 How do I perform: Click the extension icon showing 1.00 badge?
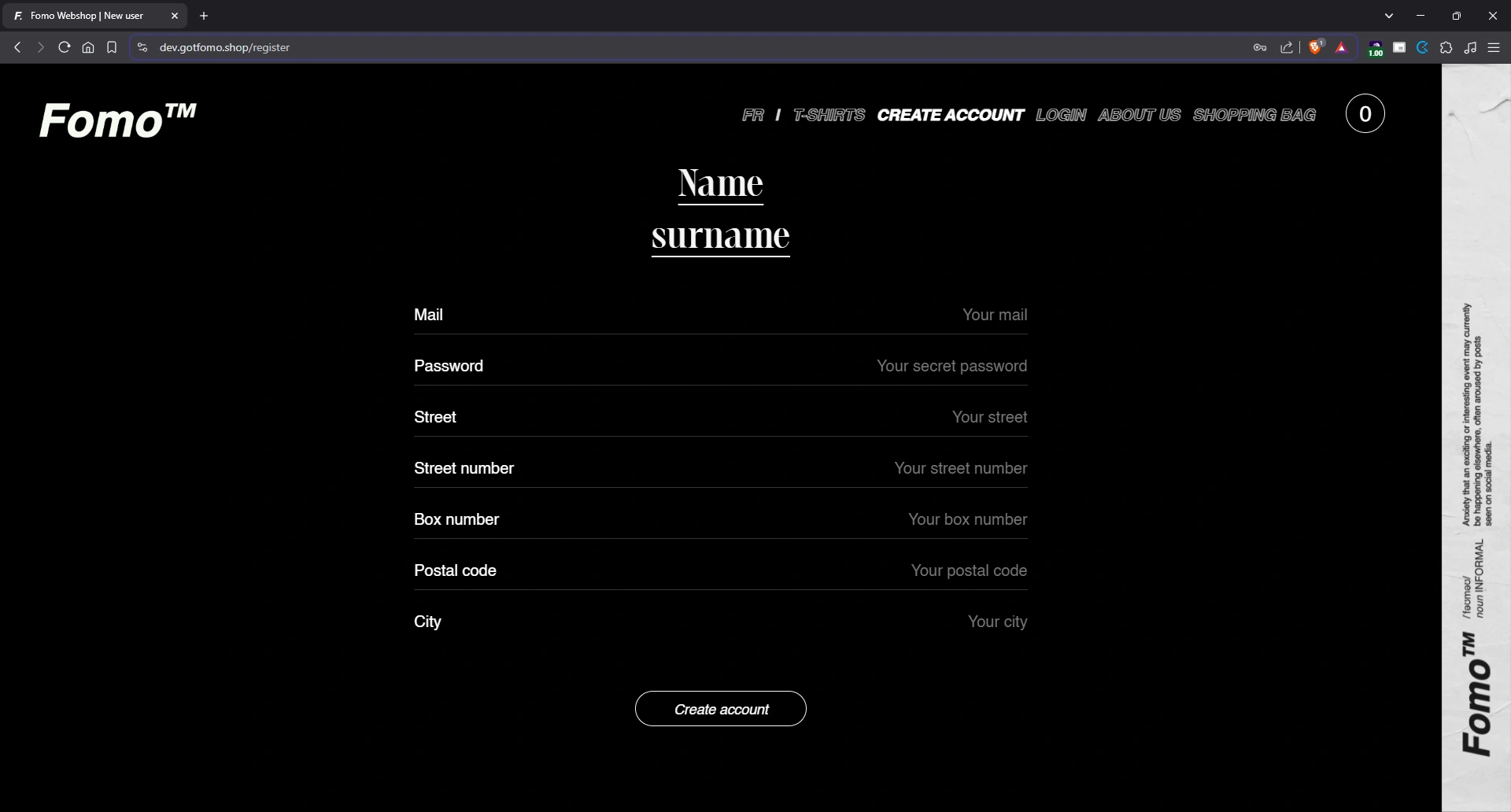(x=1376, y=49)
